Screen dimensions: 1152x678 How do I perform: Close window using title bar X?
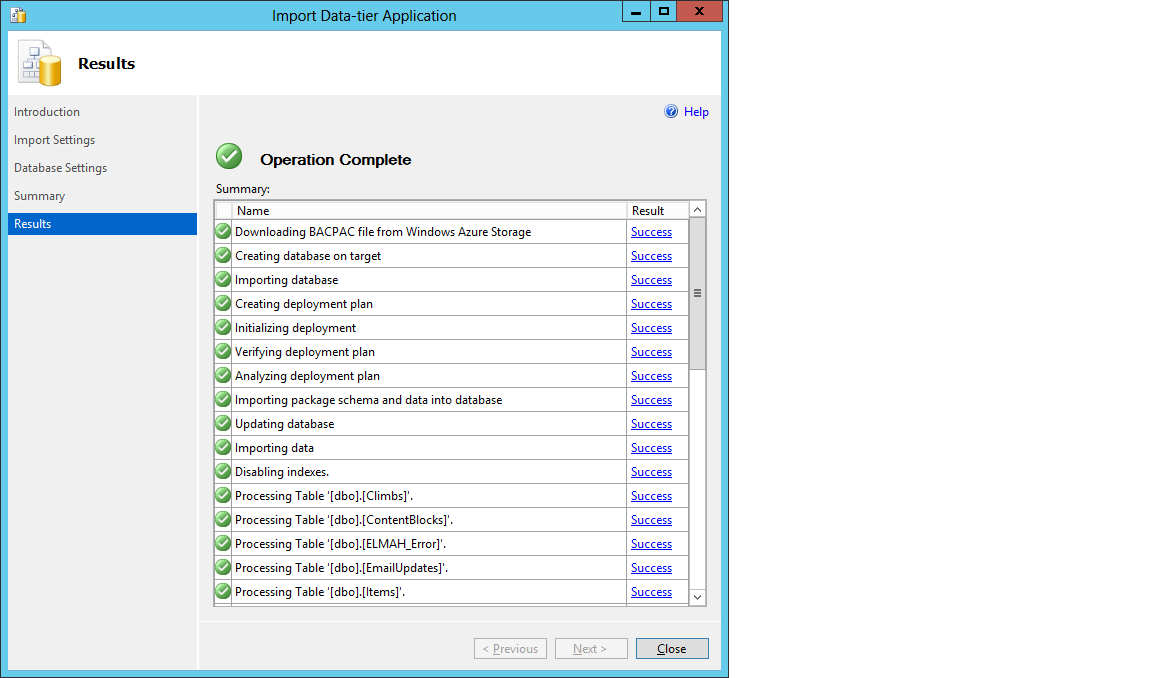699,11
